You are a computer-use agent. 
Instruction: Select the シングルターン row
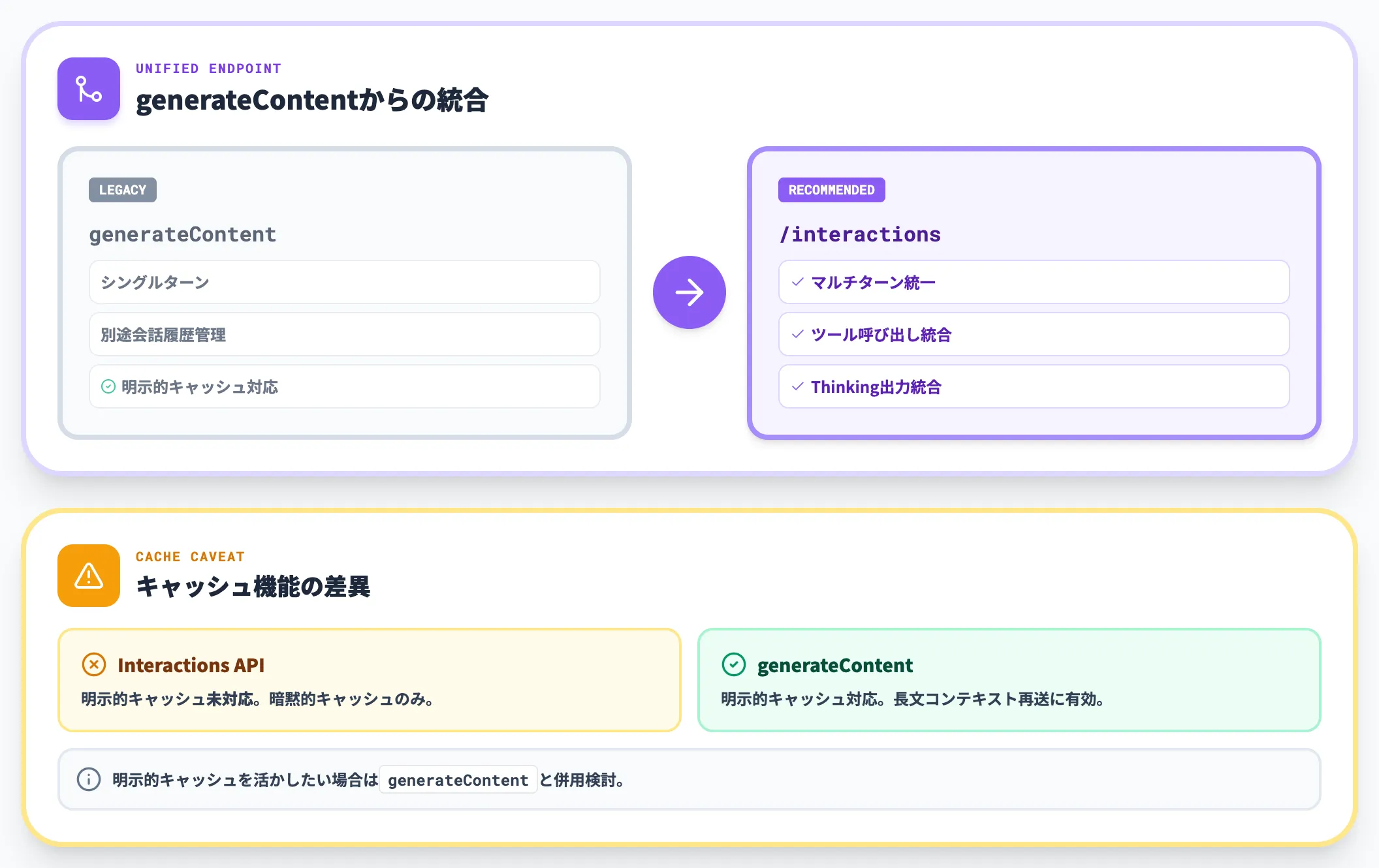tap(345, 282)
